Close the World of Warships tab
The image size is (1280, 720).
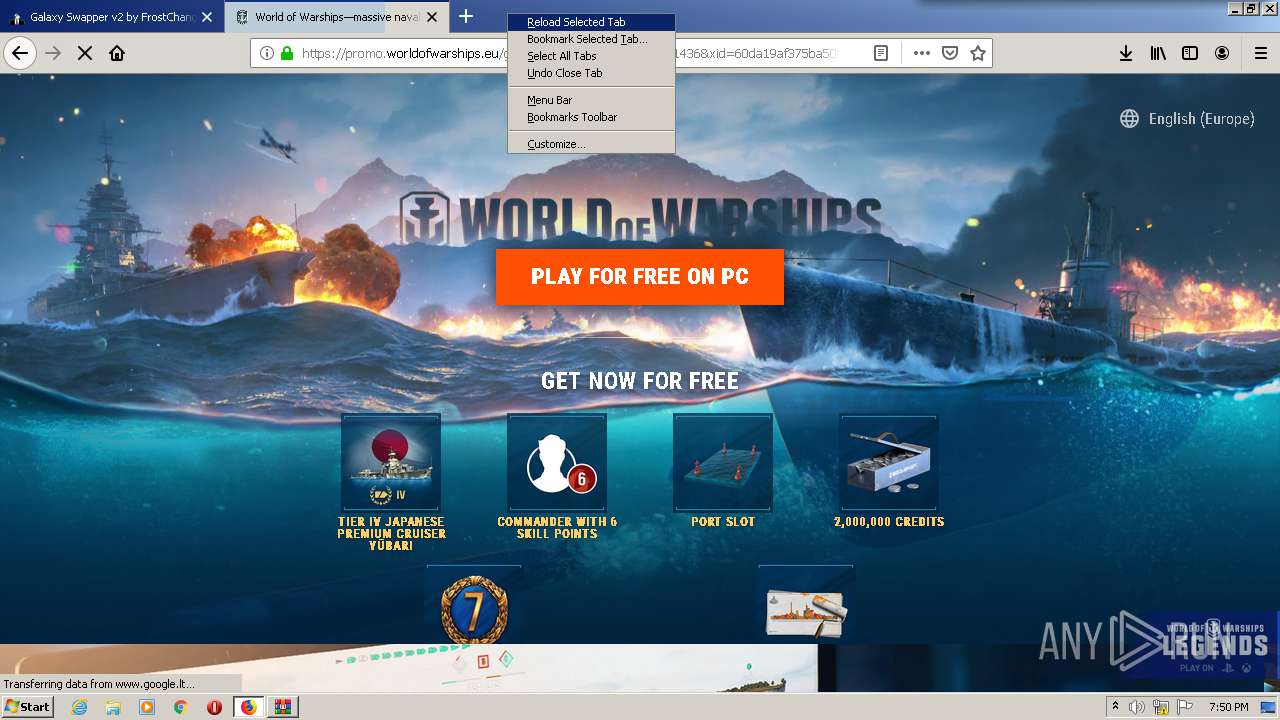click(x=431, y=17)
